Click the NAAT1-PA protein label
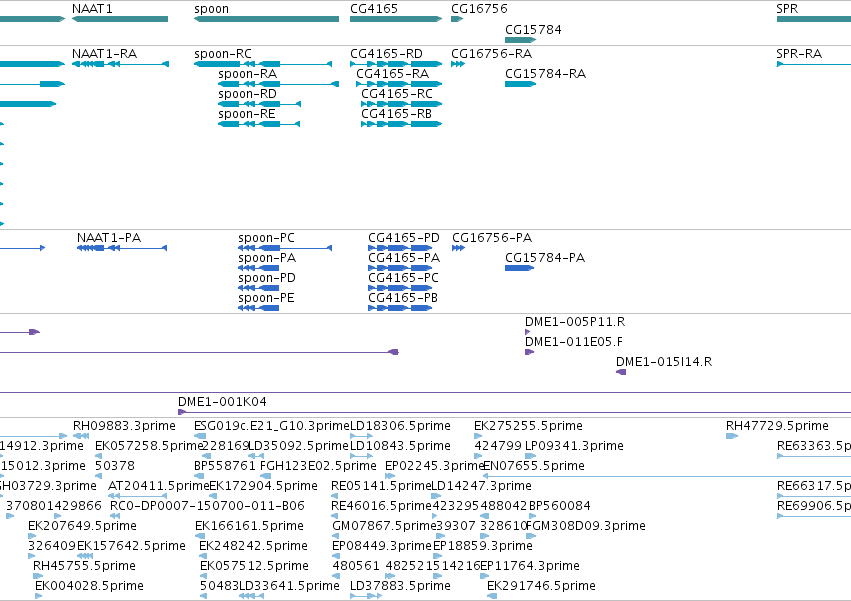 (109, 238)
